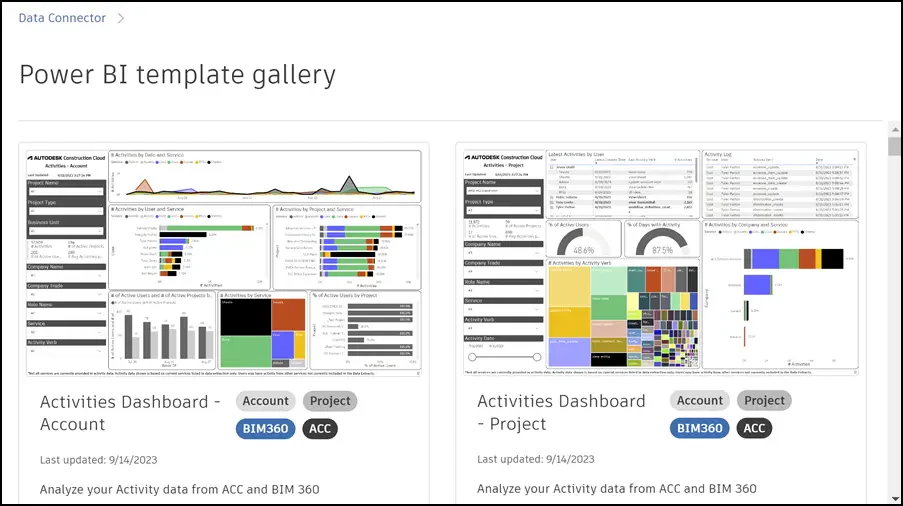Open the Activities Dashboard - Project preview thumbnail
Viewport: 903px width, 506px height.
[661, 263]
